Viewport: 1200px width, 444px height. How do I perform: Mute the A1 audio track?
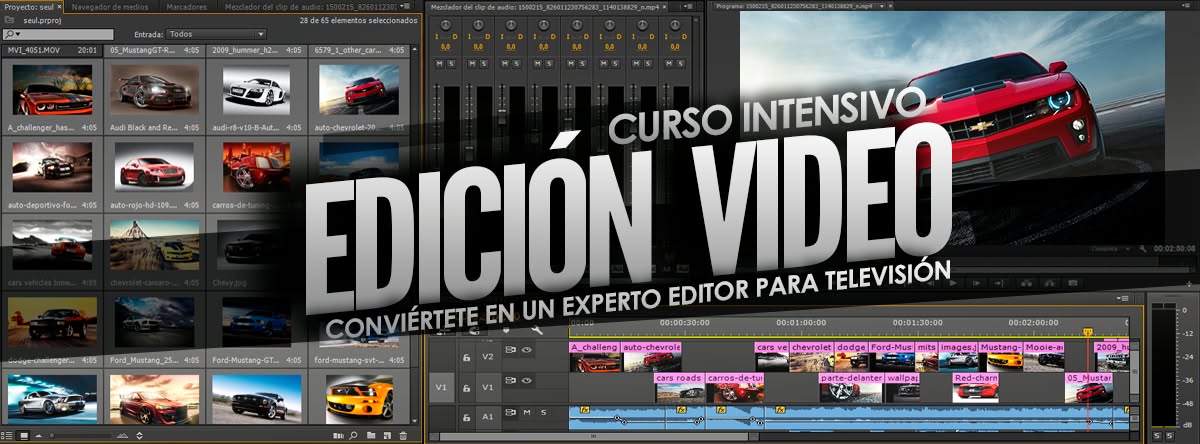(527, 412)
